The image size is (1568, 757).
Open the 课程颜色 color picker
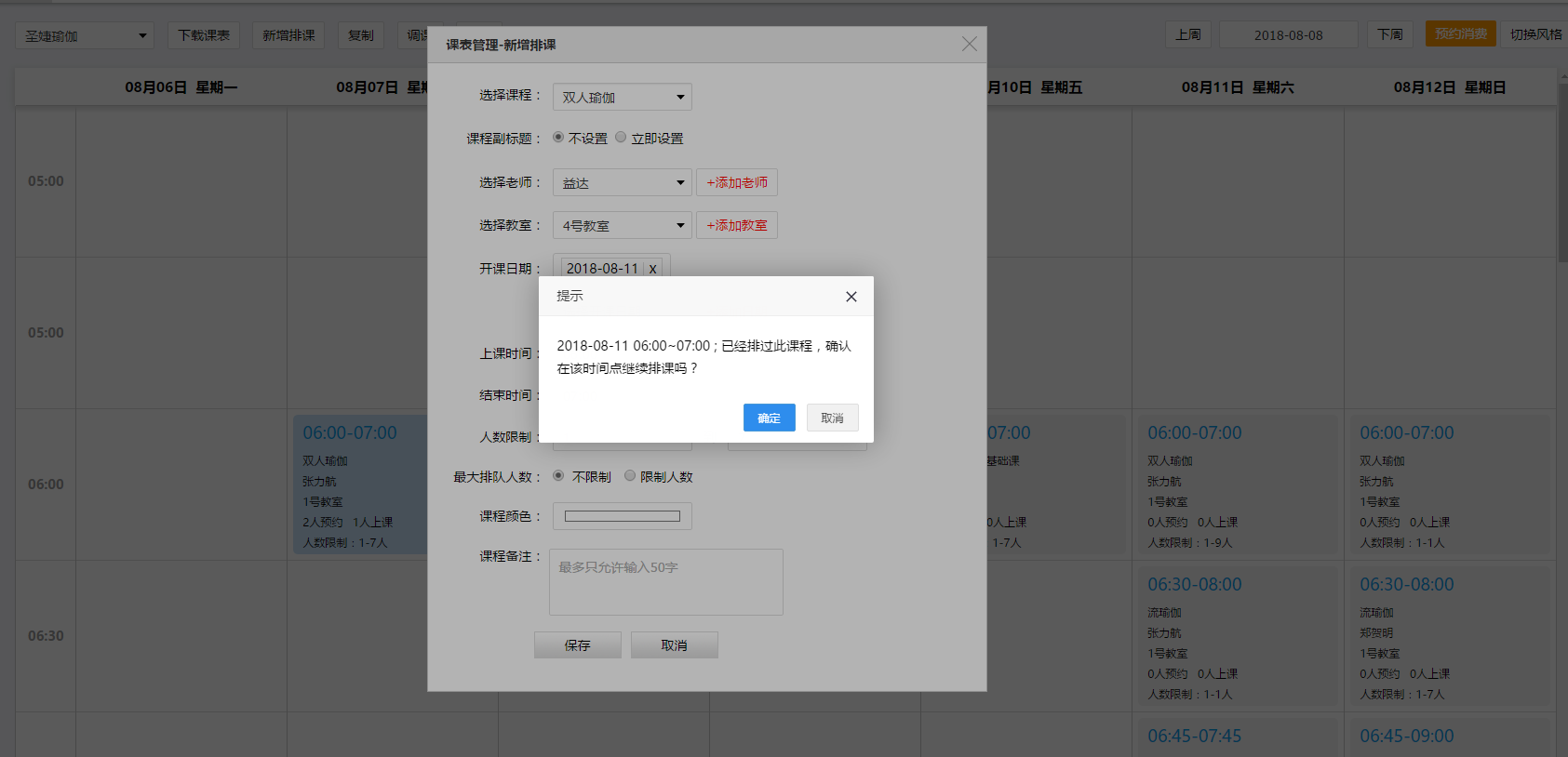[622, 516]
